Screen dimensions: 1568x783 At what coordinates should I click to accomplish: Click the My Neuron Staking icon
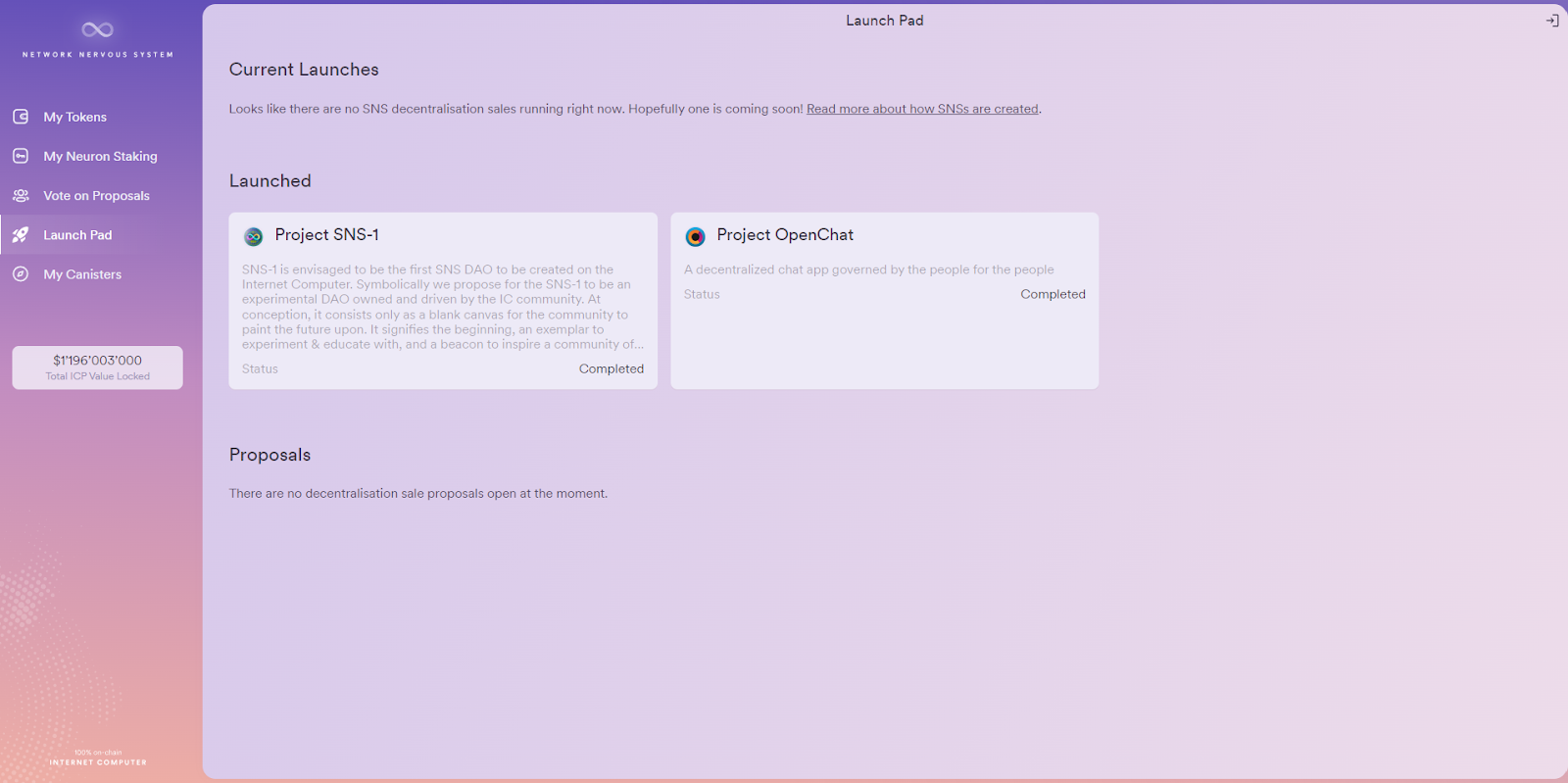[x=21, y=156]
